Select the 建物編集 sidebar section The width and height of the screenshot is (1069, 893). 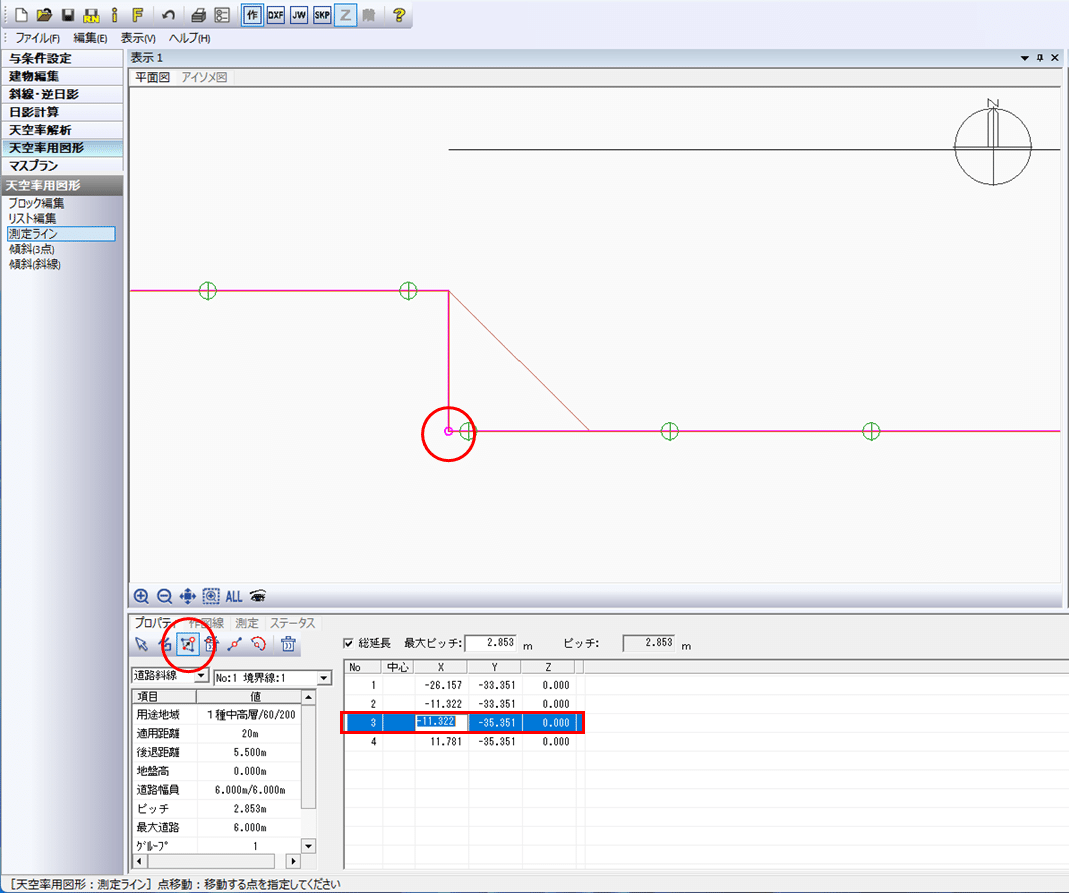point(62,76)
